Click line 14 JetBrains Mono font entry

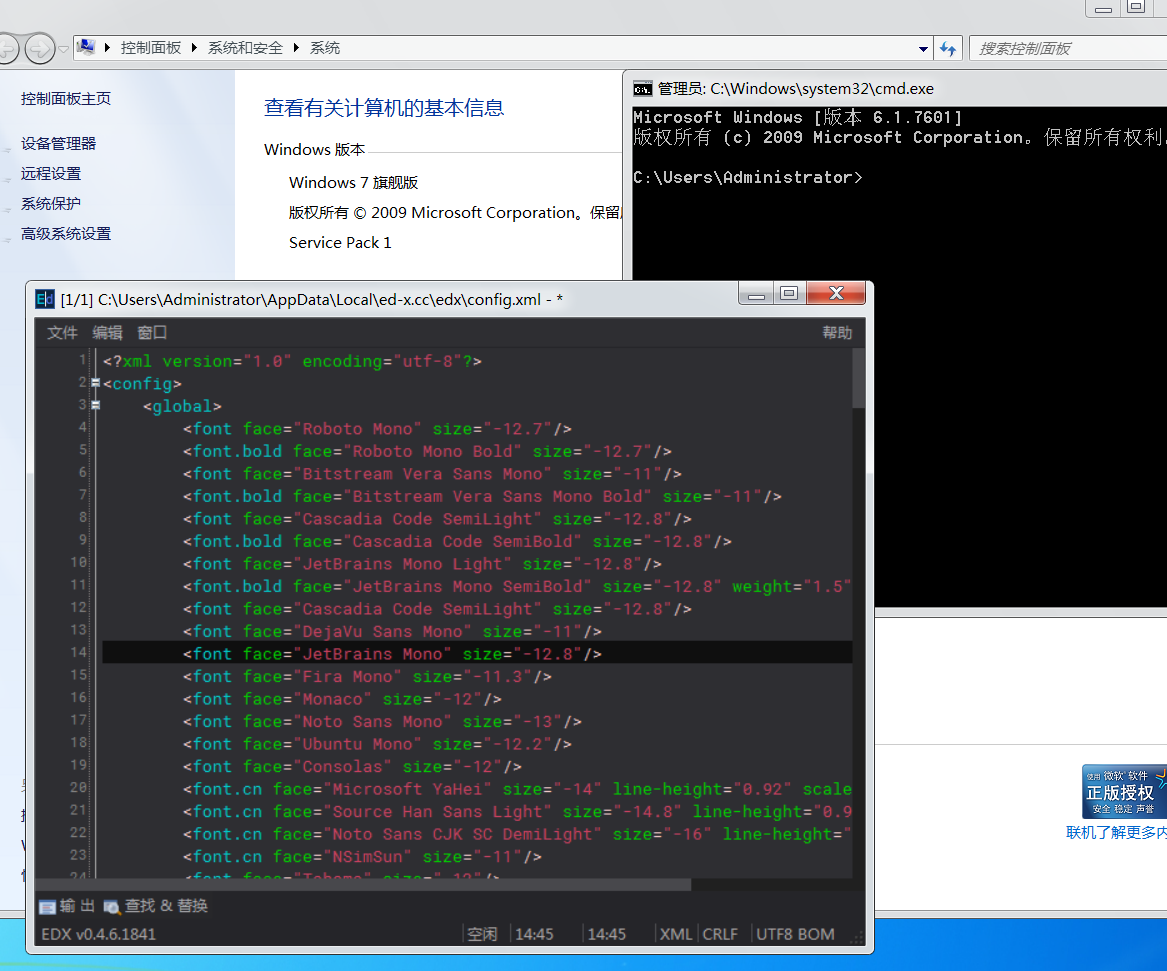pyautogui.click(x=392, y=654)
